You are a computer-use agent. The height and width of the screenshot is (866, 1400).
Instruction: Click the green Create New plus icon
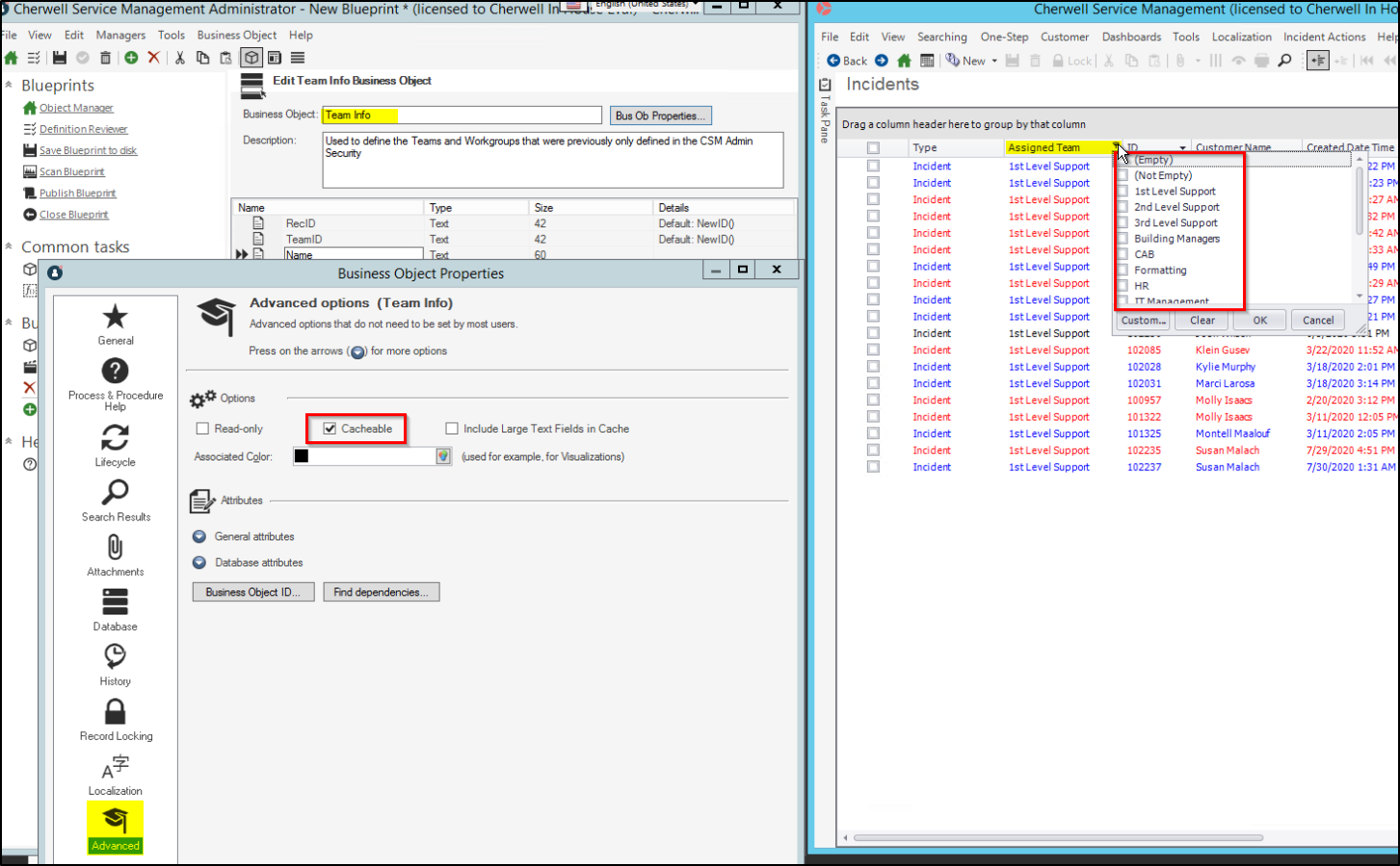click(x=130, y=58)
